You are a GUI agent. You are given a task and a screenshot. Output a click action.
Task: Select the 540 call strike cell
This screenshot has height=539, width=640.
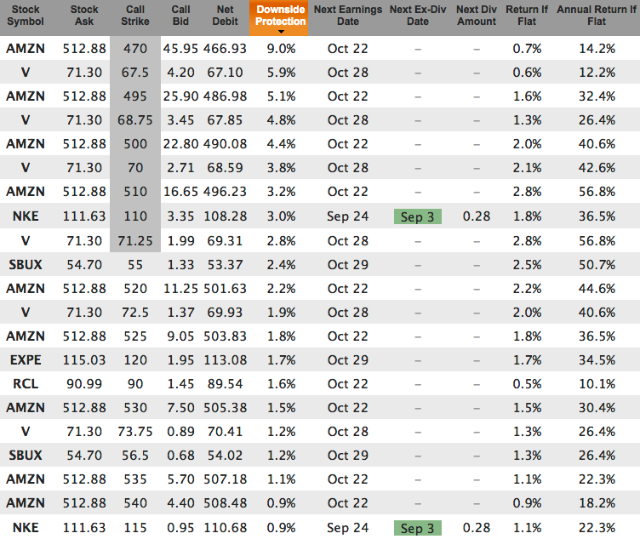coord(135,503)
